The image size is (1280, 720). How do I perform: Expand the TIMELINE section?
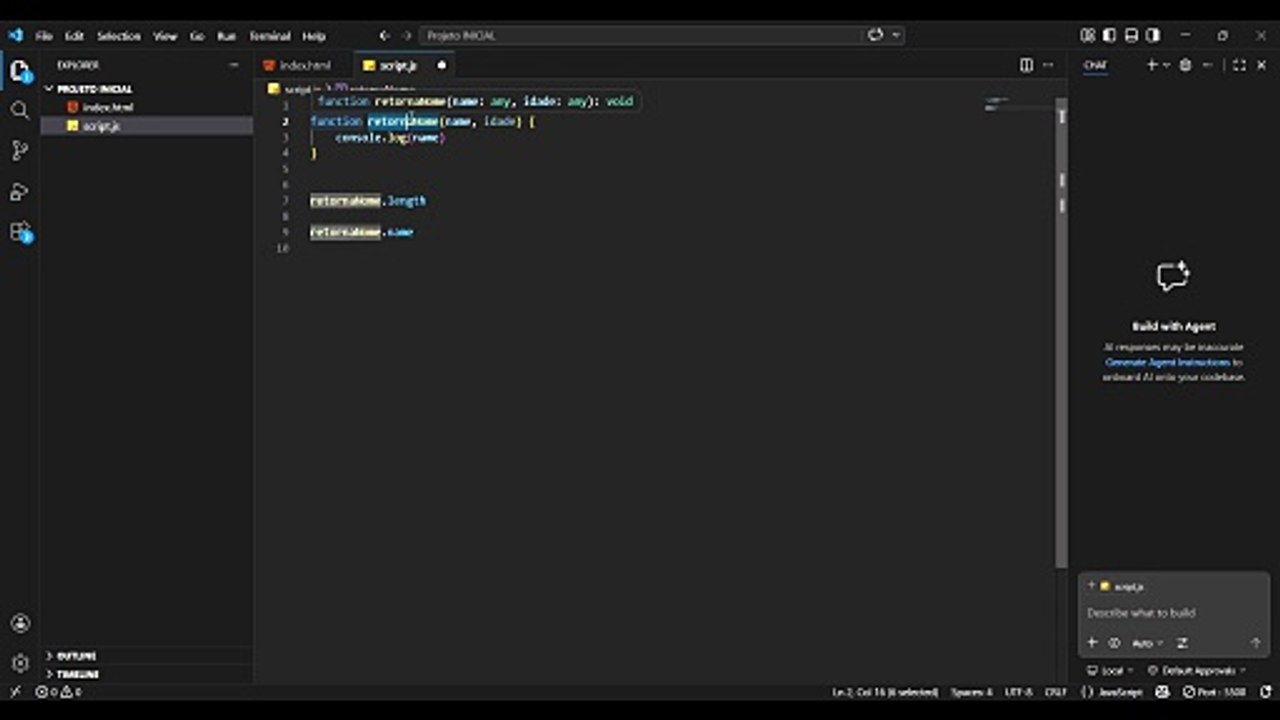(x=146, y=674)
